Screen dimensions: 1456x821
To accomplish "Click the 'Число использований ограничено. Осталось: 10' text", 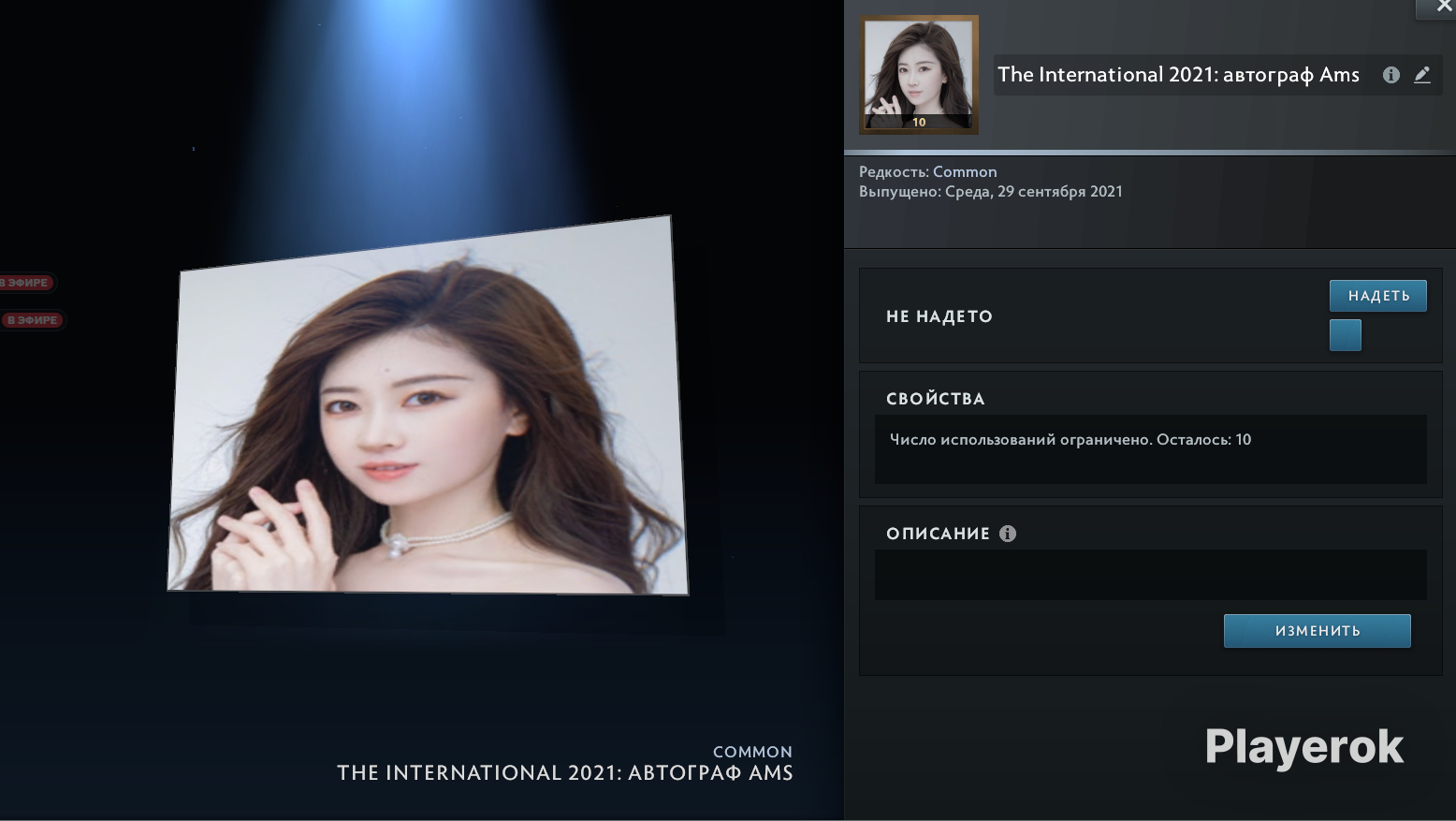I will (1070, 440).
